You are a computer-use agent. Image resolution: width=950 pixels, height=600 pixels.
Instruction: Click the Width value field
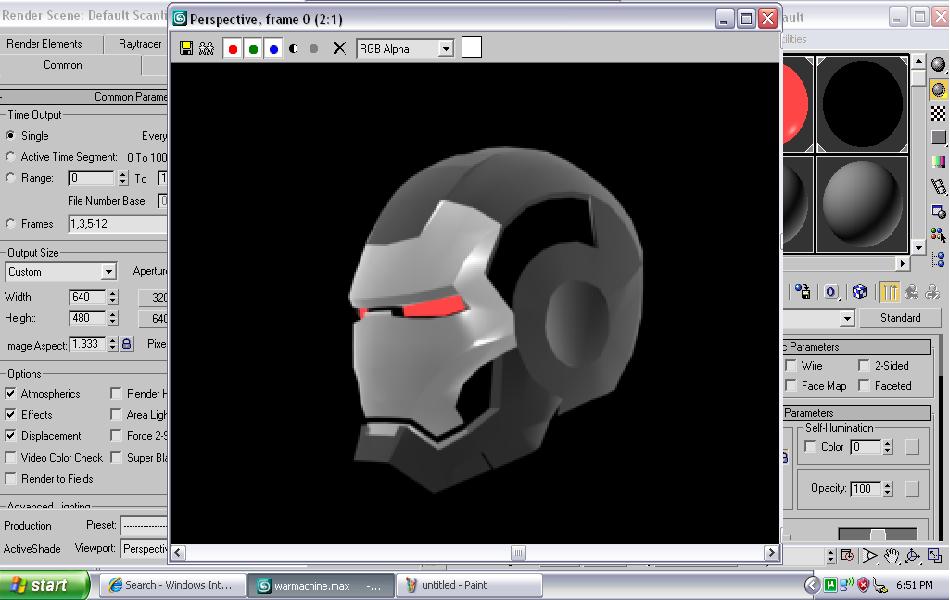point(88,297)
